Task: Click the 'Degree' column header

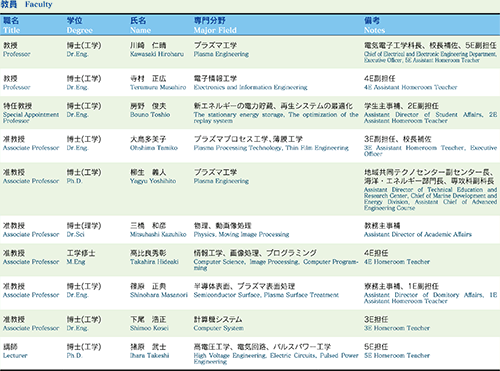Action: [80, 30]
